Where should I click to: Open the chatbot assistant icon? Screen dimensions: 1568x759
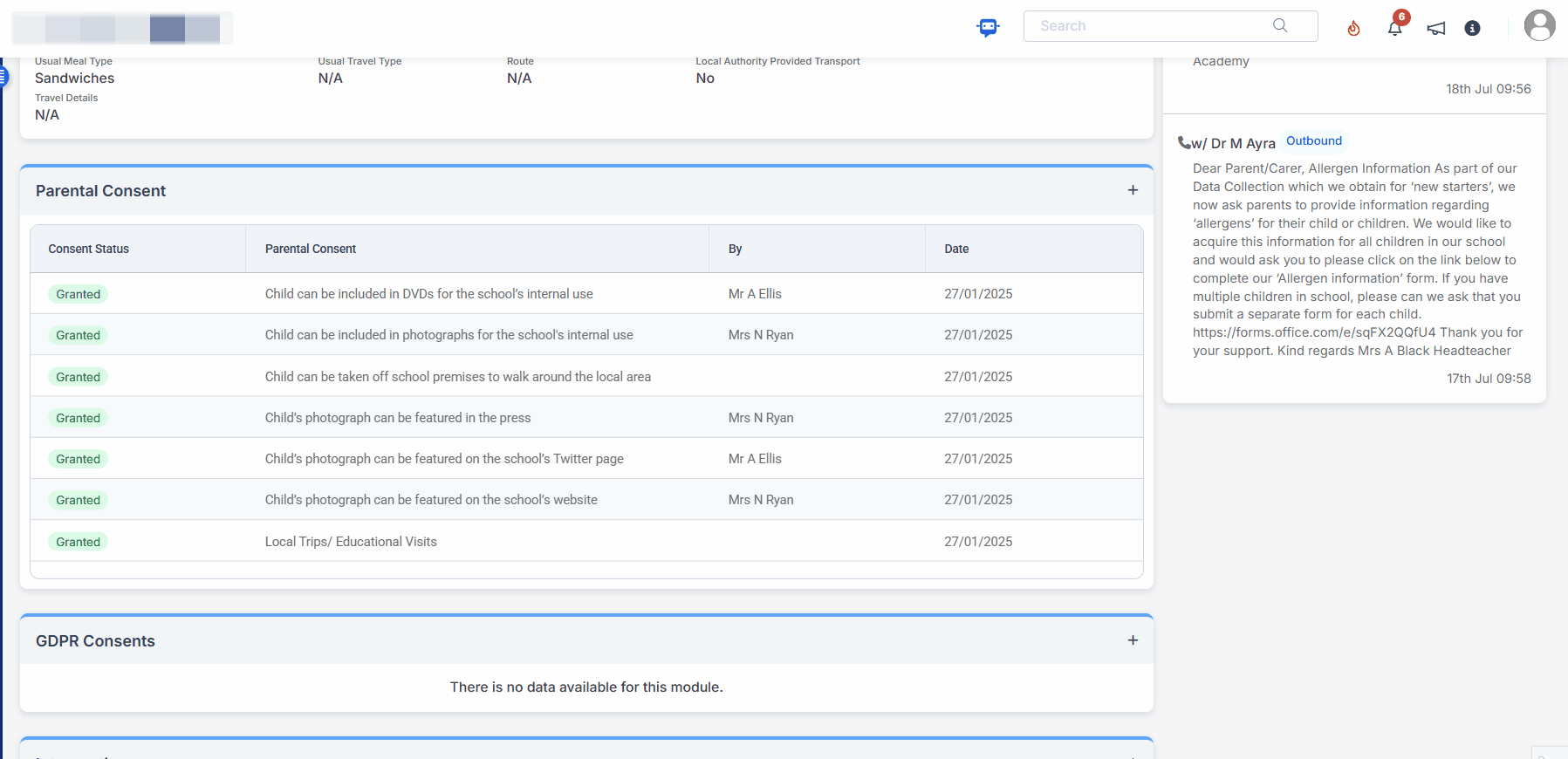(988, 27)
